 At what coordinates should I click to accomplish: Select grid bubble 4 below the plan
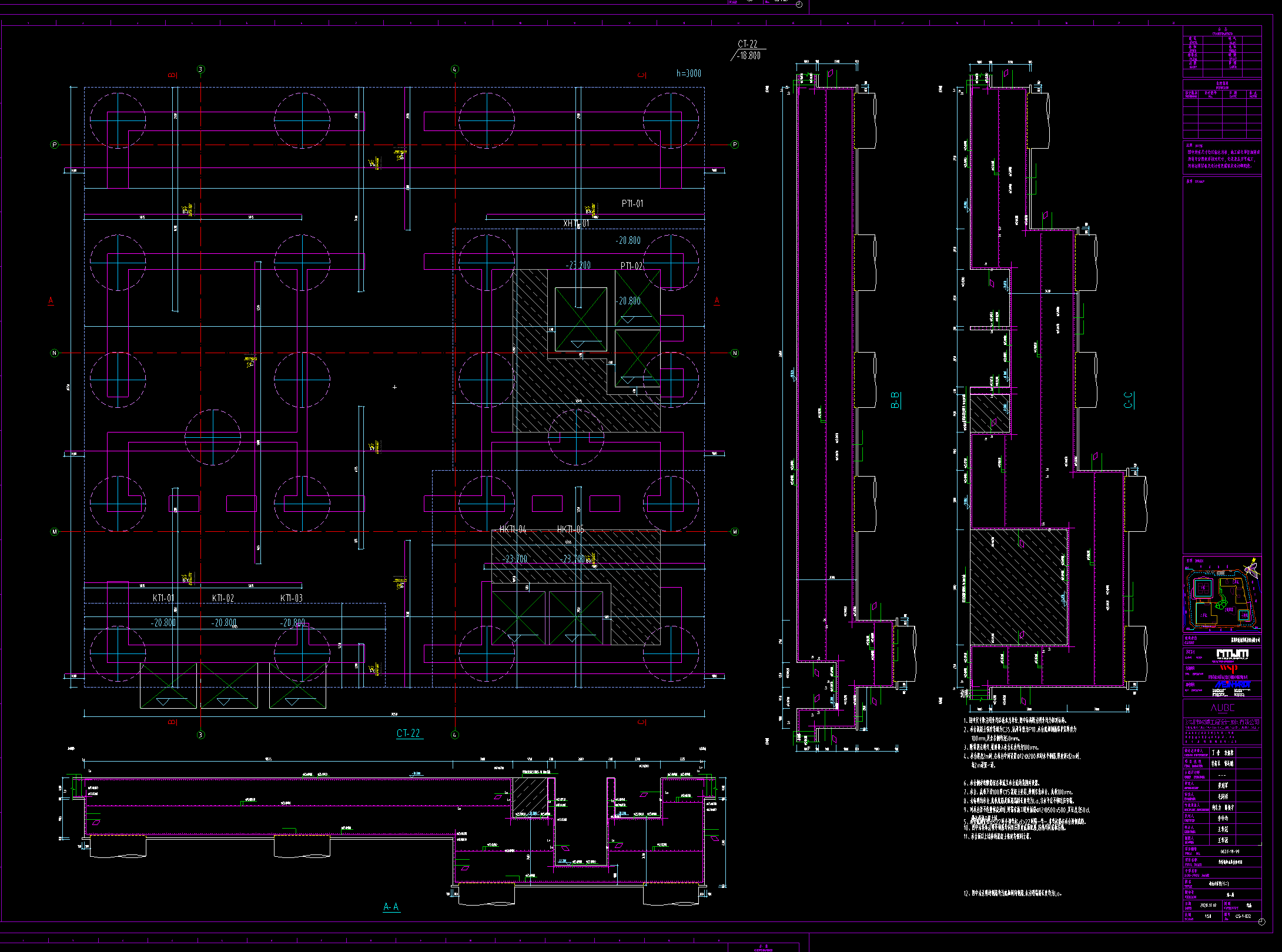(x=454, y=735)
